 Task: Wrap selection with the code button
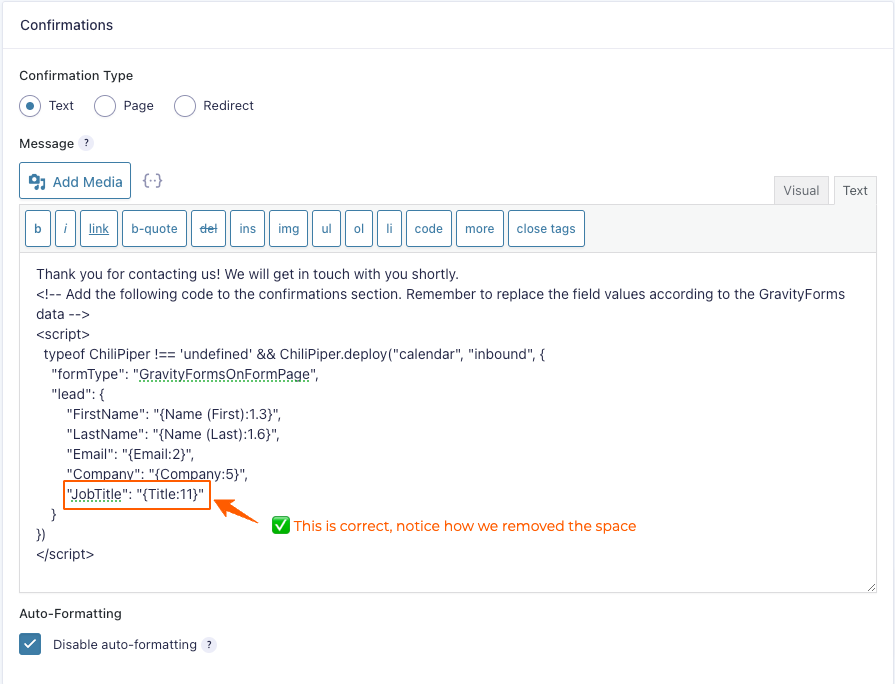429,228
